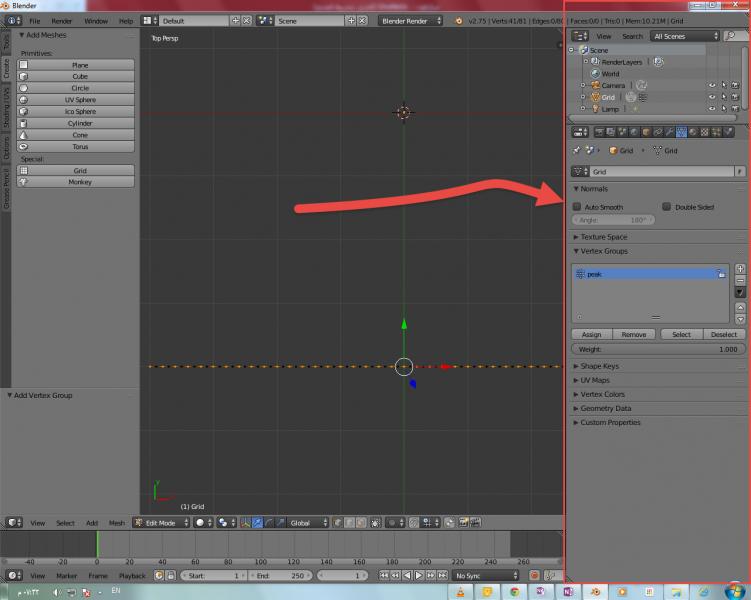Select the rotate manipulator icon

click(269, 522)
